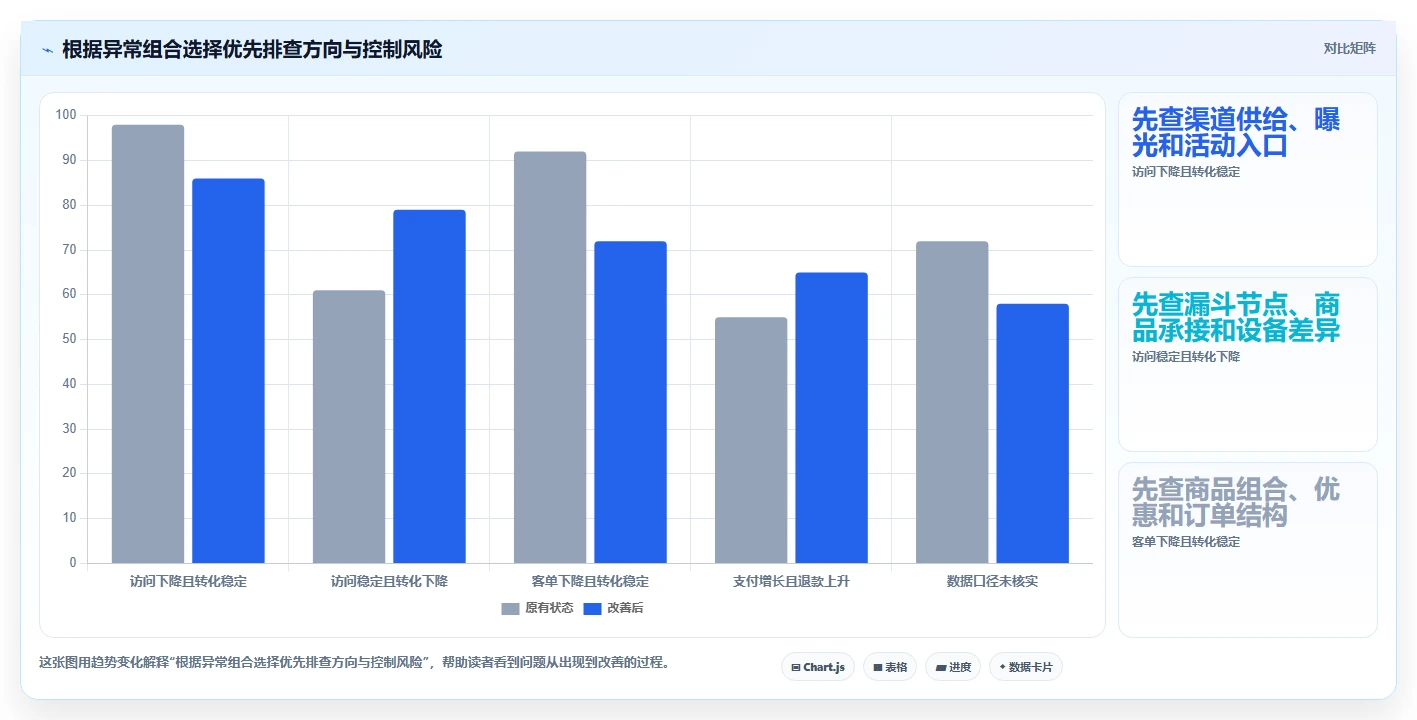Click blue bar for 访问下降且转化稳定

coord(228,371)
